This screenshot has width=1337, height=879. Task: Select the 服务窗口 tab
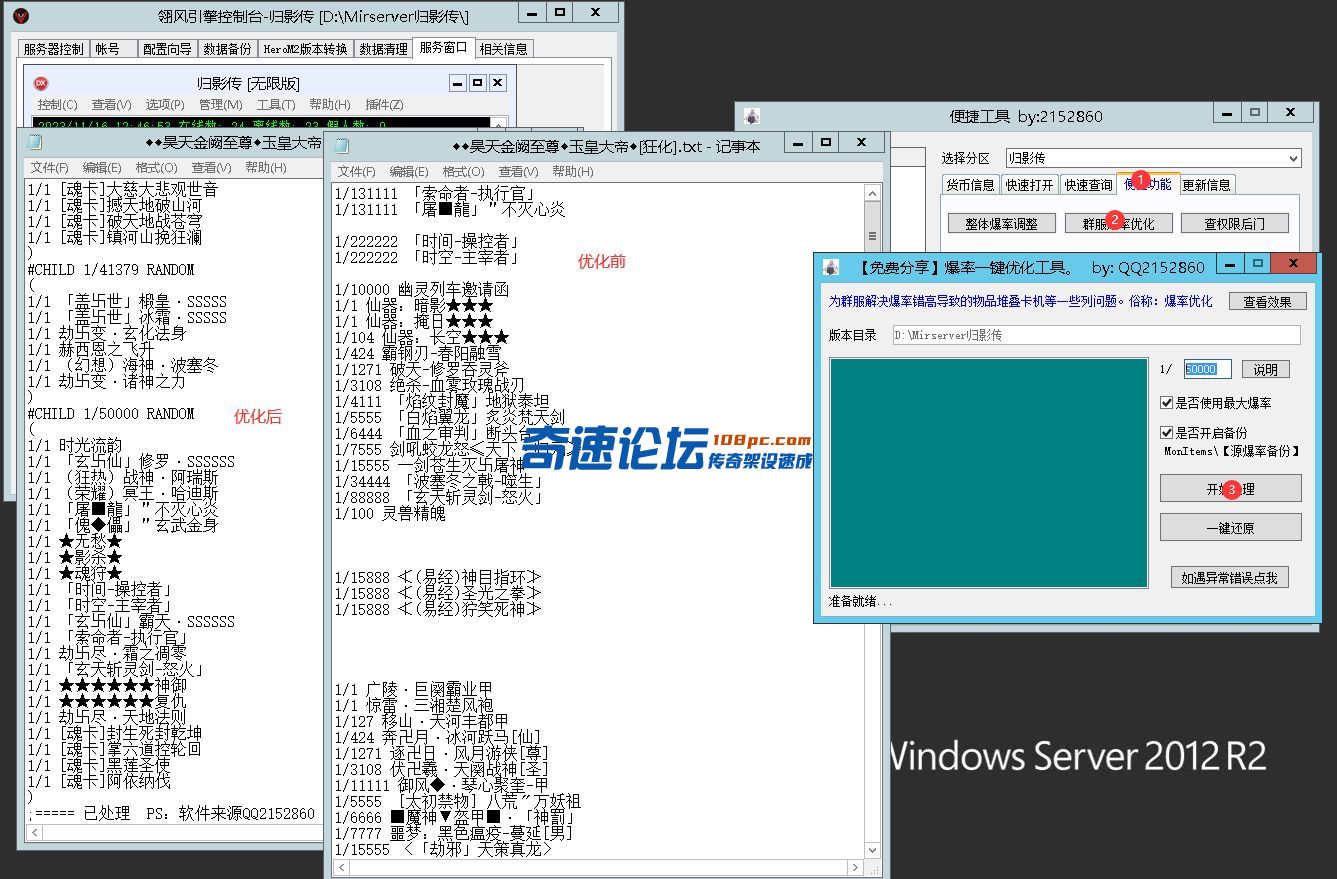[x=443, y=47]
